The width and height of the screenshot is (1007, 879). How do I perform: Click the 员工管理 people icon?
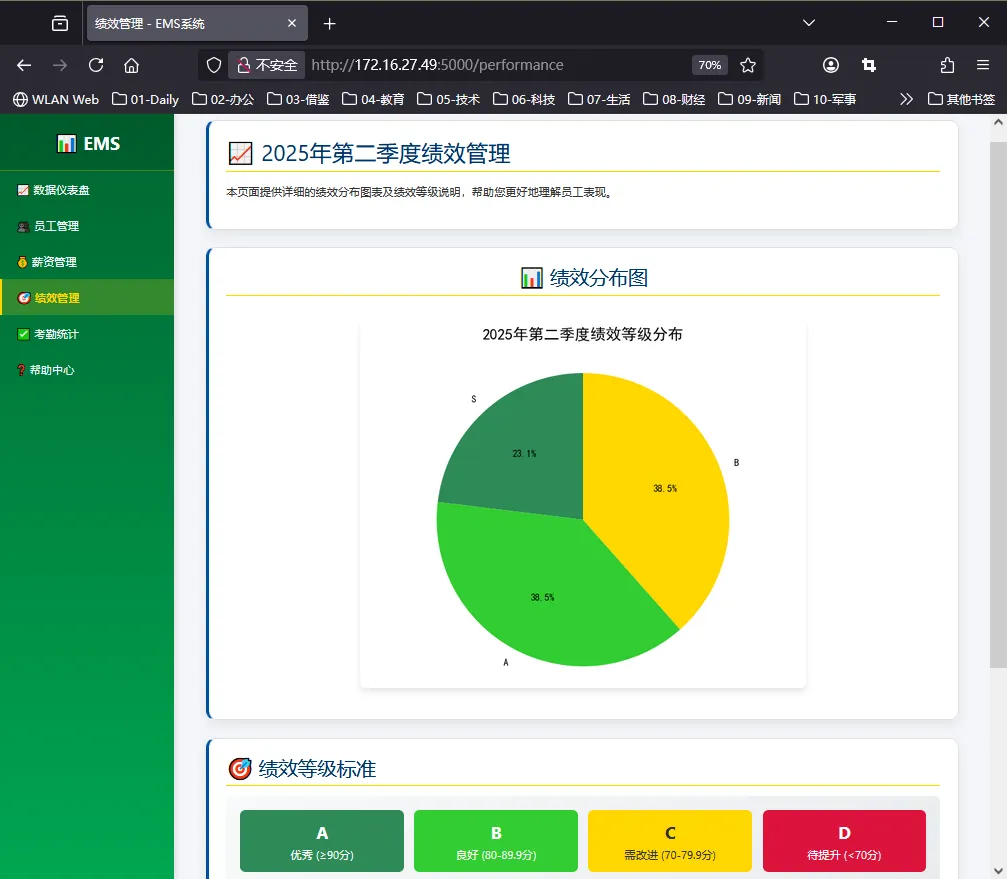tap(23, 226)
